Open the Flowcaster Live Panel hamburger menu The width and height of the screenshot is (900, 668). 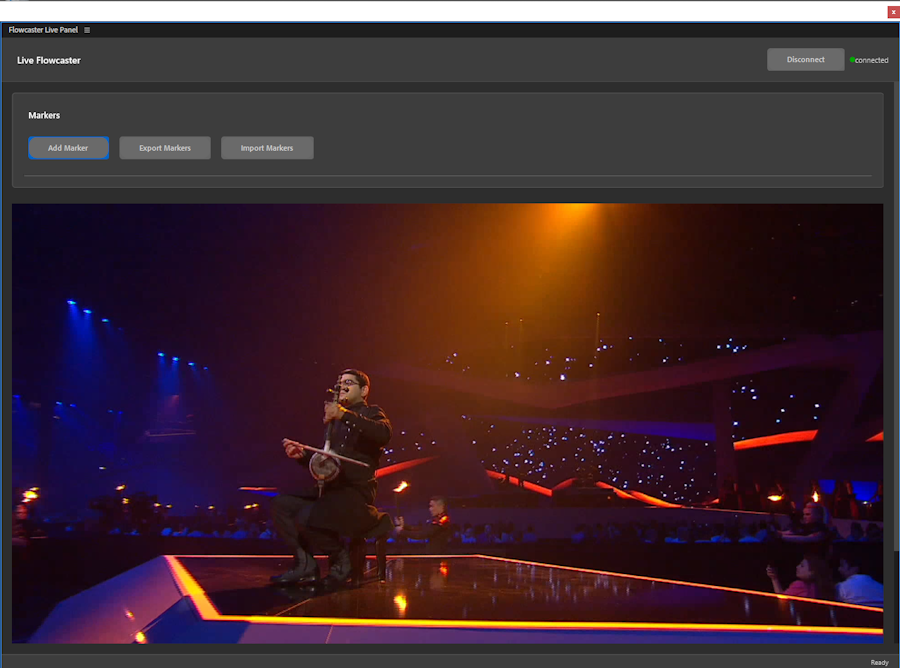tap(87, 30)
